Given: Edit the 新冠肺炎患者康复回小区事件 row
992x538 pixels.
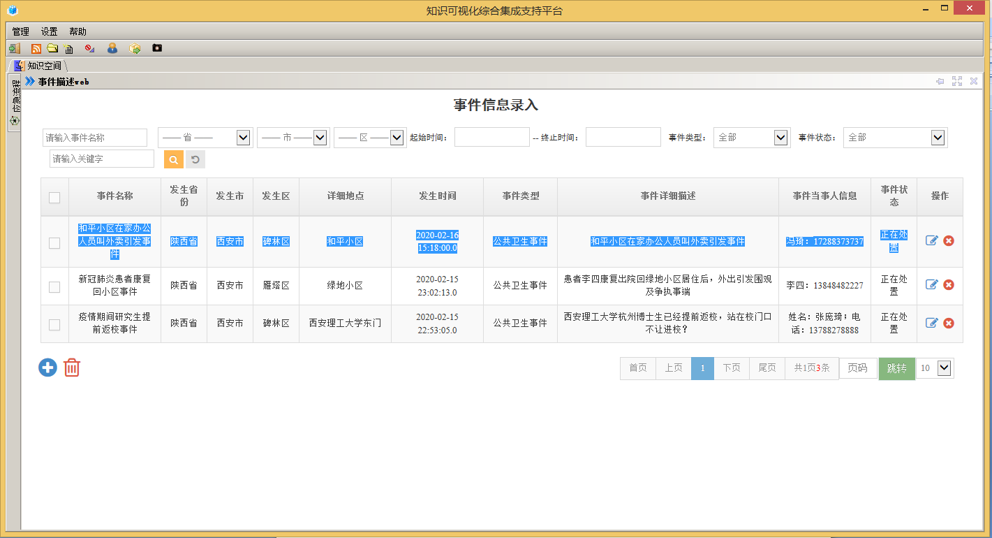Looking at the screenshot, I should tap(931, 285).
